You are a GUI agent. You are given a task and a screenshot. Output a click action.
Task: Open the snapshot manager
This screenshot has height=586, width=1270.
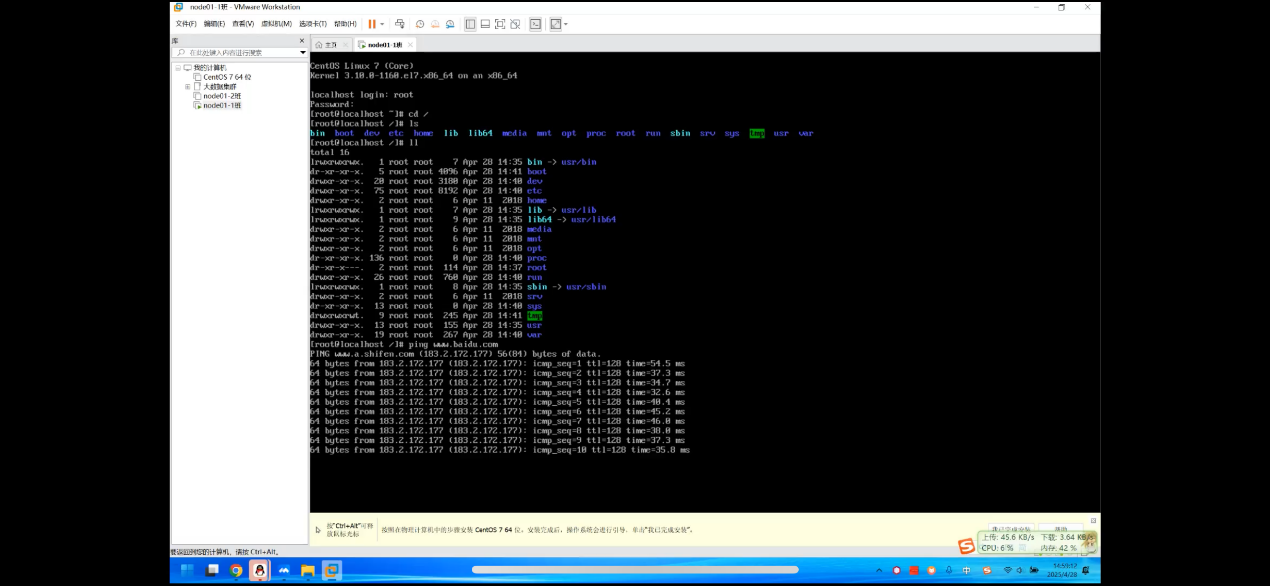point(451,23)
